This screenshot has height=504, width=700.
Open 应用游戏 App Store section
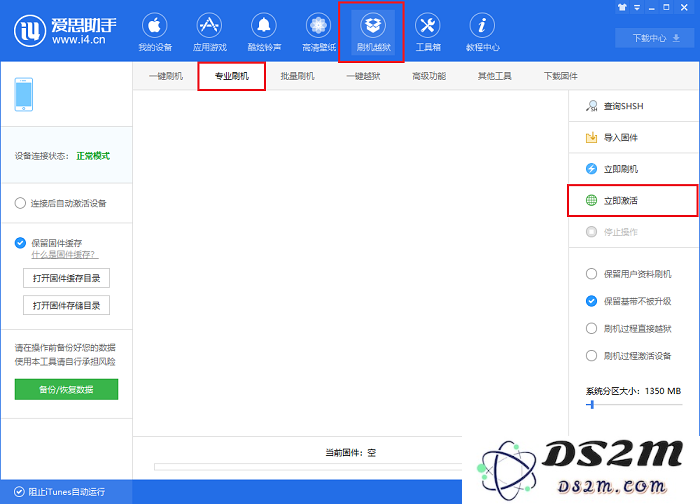pos(209,32)
